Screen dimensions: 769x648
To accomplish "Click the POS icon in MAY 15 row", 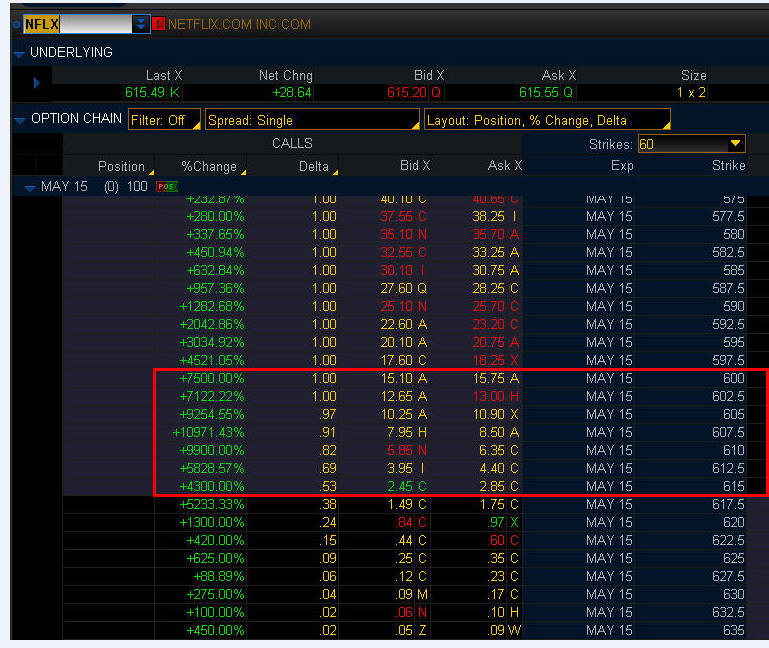I will pyautogui.click(x=165, y=187).
